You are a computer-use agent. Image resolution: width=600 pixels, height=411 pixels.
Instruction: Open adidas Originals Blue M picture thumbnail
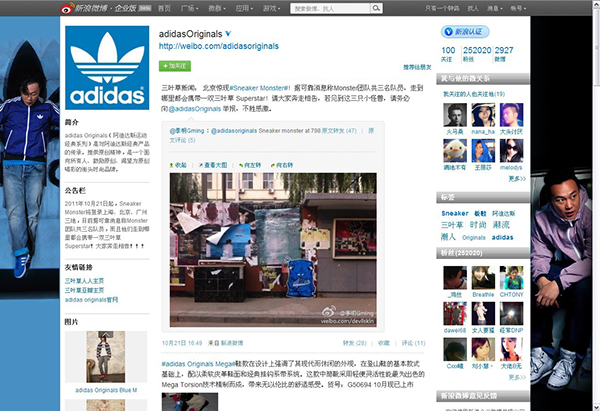click(106, 357)
